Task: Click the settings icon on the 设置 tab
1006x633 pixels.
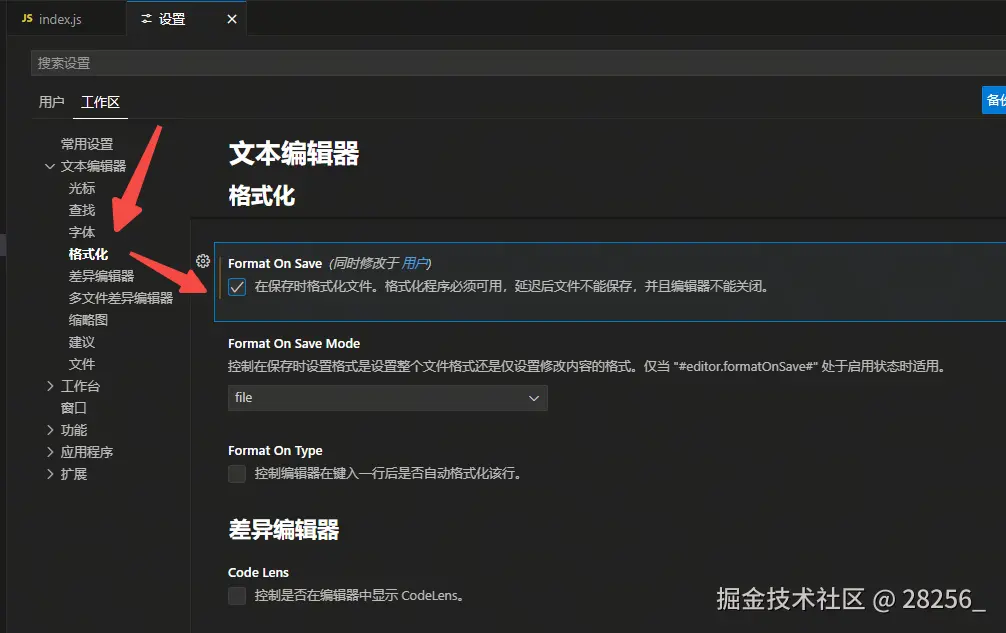Action: click(147, 19)
